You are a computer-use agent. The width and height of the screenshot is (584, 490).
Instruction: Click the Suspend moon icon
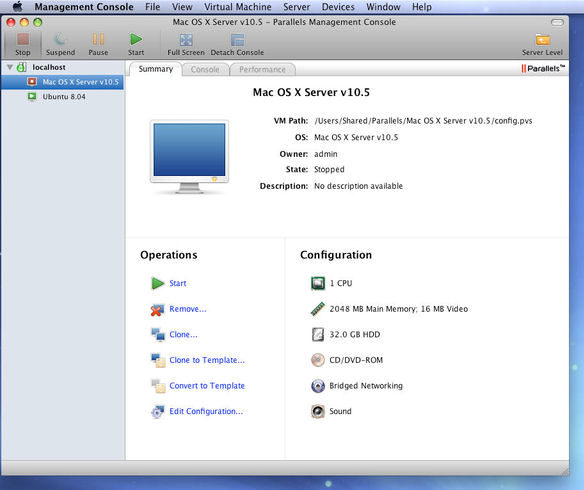[60, 39]
